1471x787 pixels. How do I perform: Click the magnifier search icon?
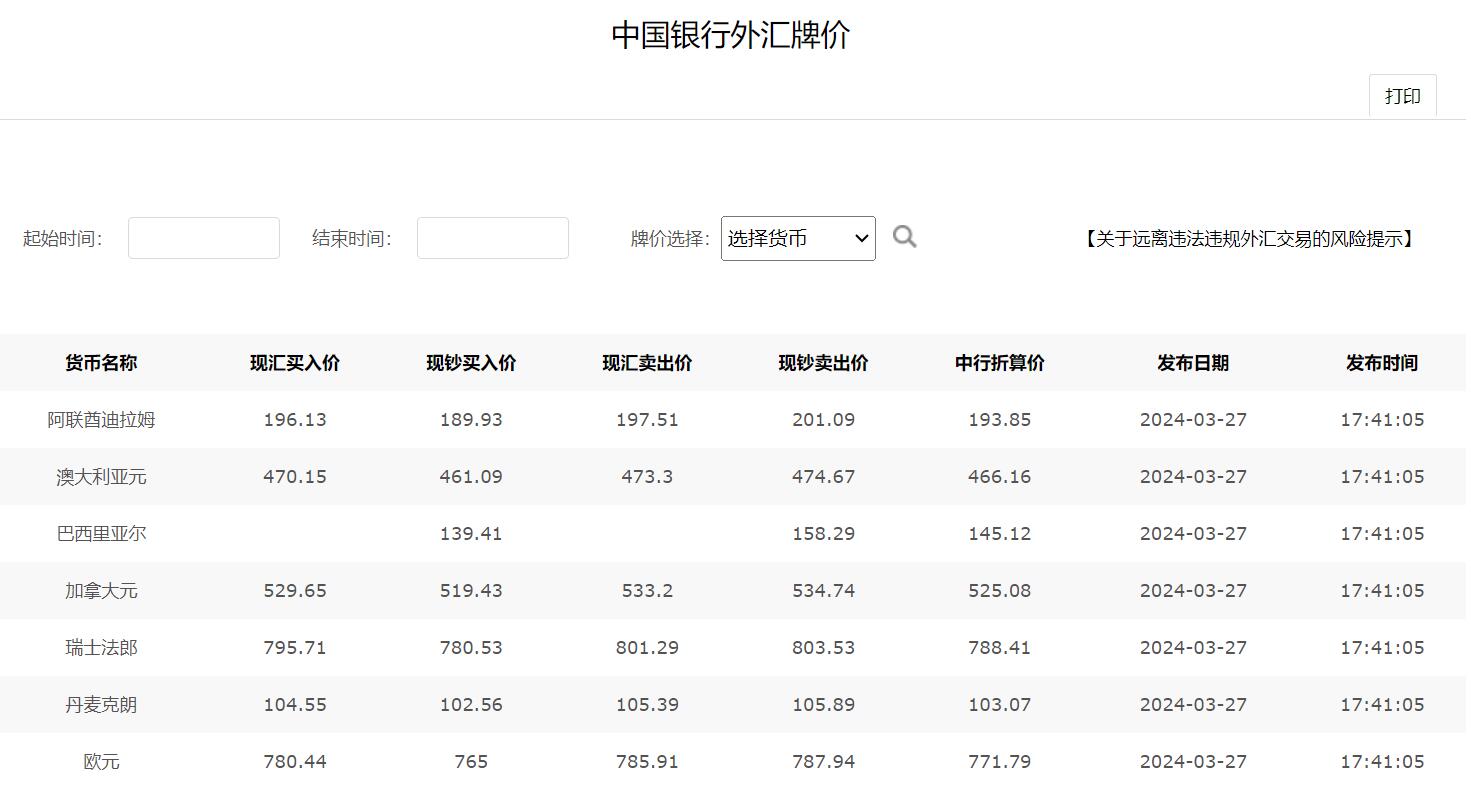coord(904,237)
